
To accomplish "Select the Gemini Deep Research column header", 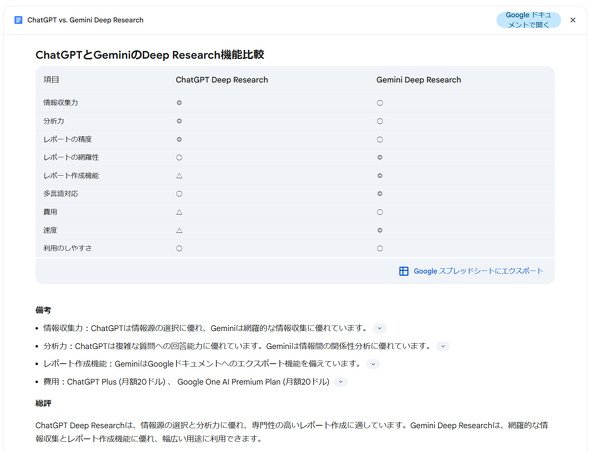I will pos(418,80).
